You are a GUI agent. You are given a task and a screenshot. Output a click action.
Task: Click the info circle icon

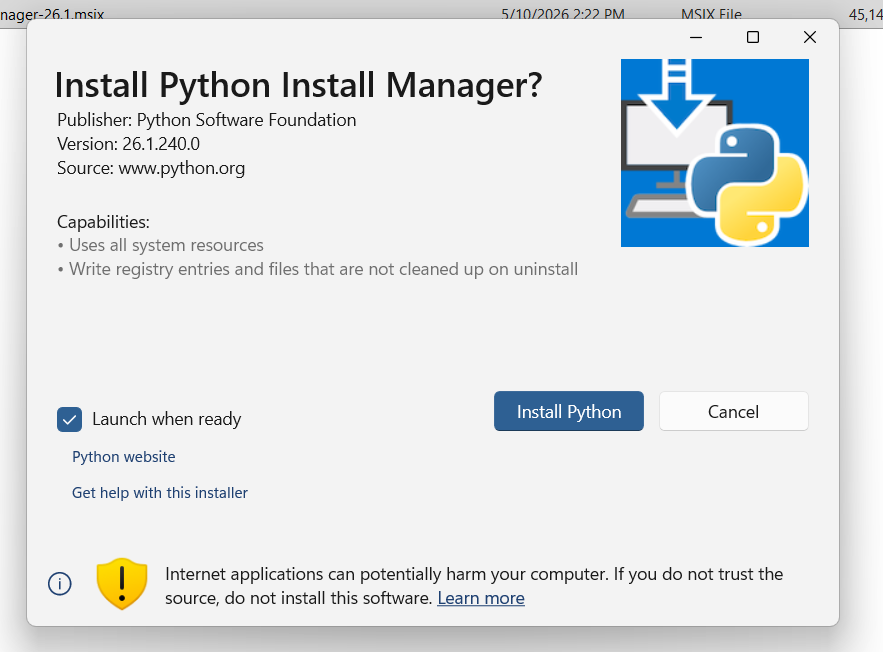[60, 584]
